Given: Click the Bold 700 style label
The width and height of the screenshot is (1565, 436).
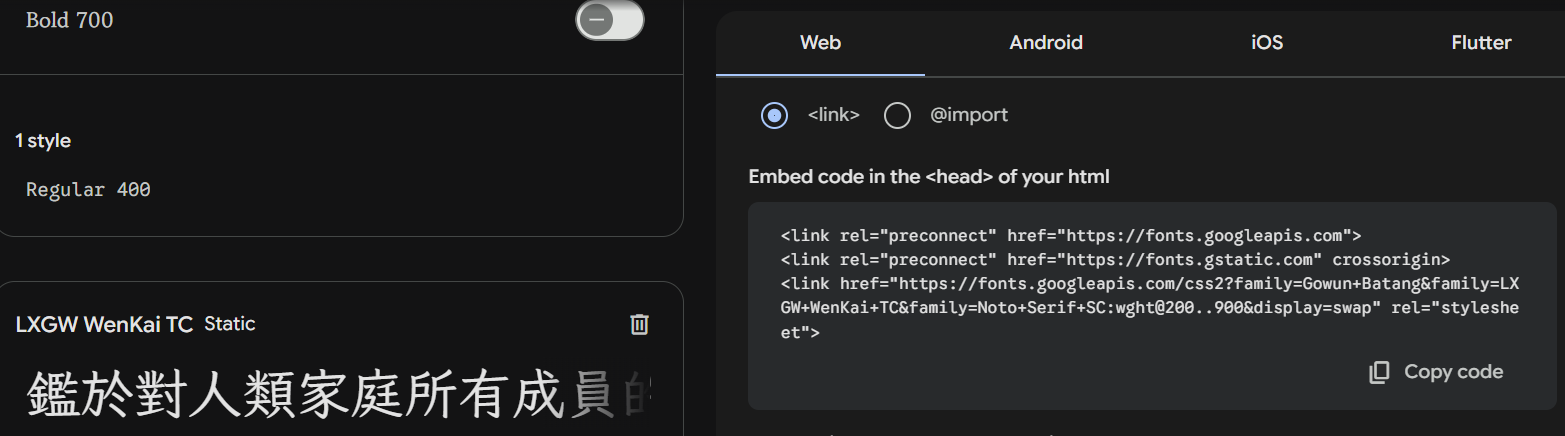Looking at the screenshot, I should pos(69,20).
